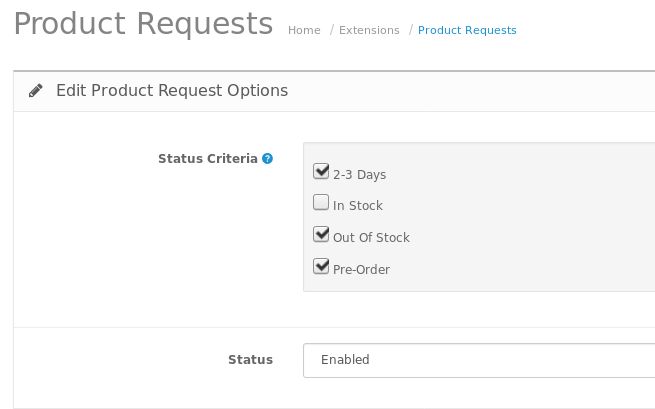Uncheck the 2-3 Days checkbox

coord(321,171)
